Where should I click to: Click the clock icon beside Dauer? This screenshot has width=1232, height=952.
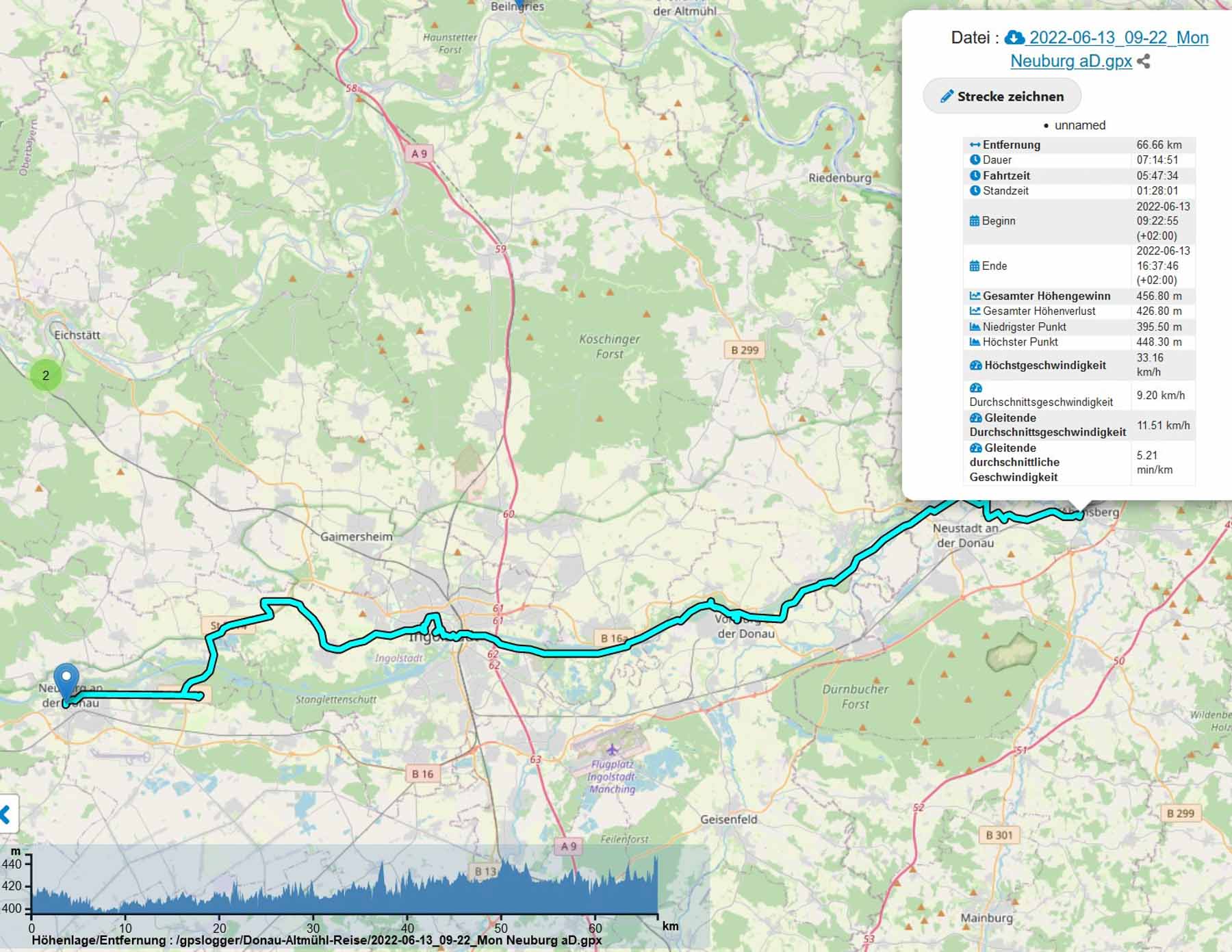975,160
